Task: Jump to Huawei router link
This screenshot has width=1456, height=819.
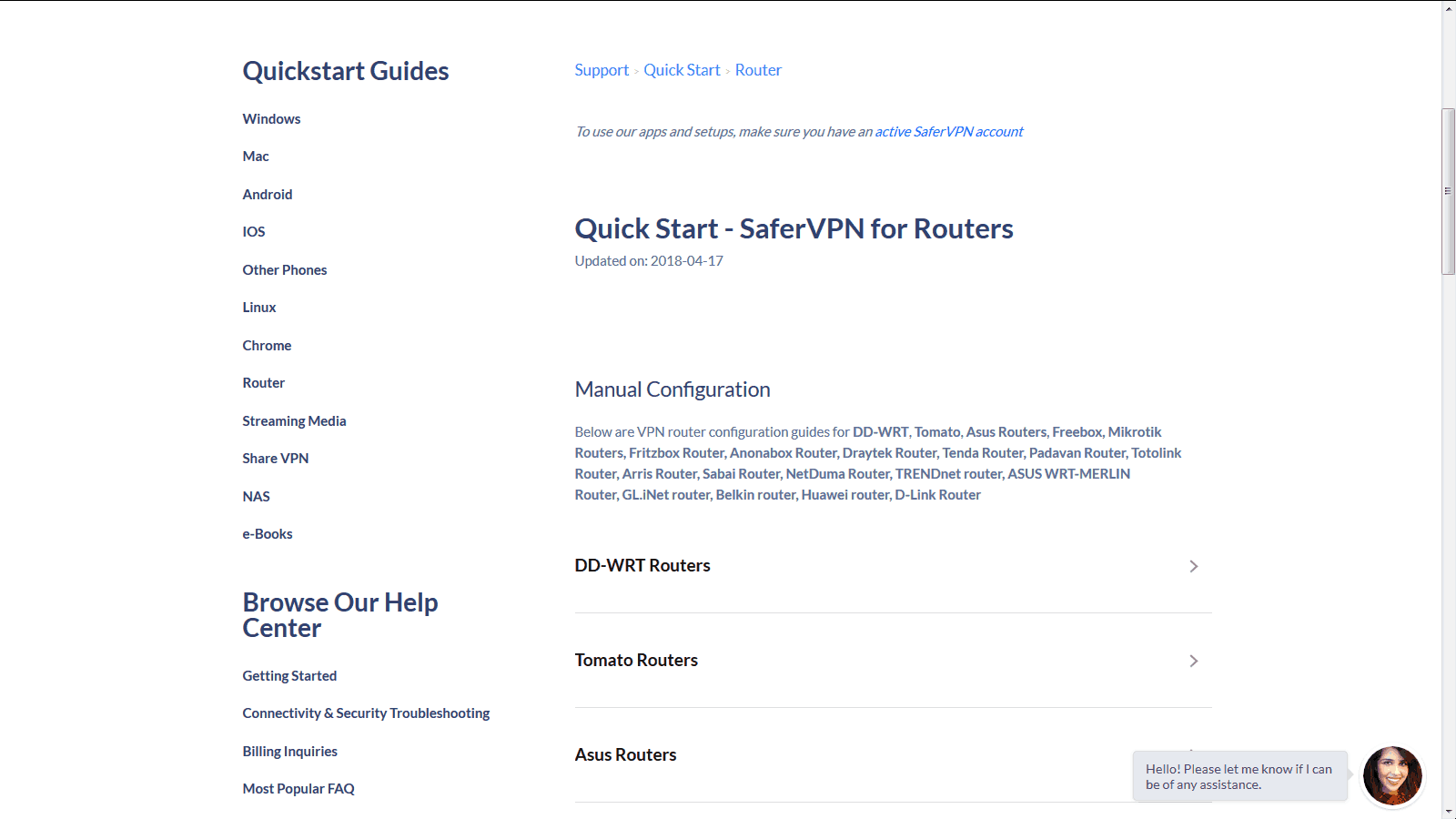Action: [845, 495]
